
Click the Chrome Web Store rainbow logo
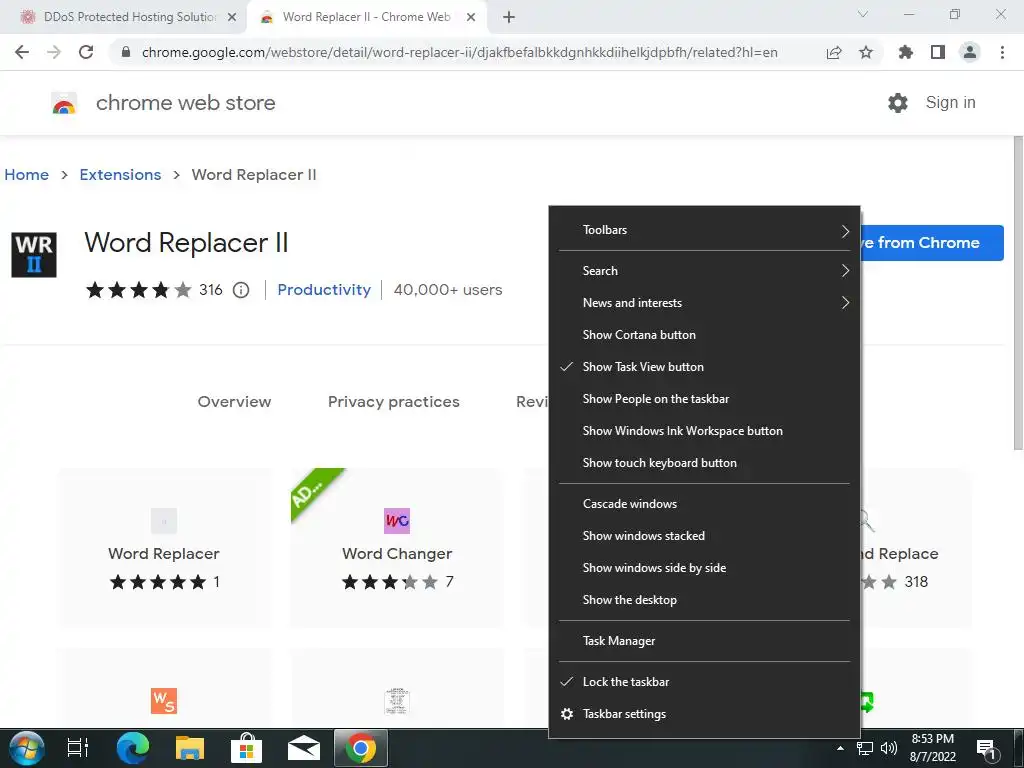coord(64,103)
